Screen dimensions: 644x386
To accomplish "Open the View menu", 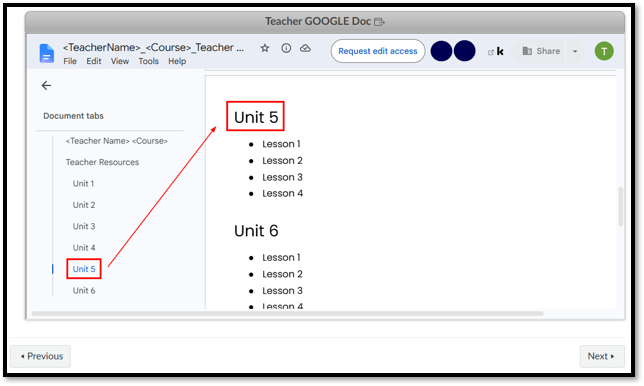I will 120,61.
